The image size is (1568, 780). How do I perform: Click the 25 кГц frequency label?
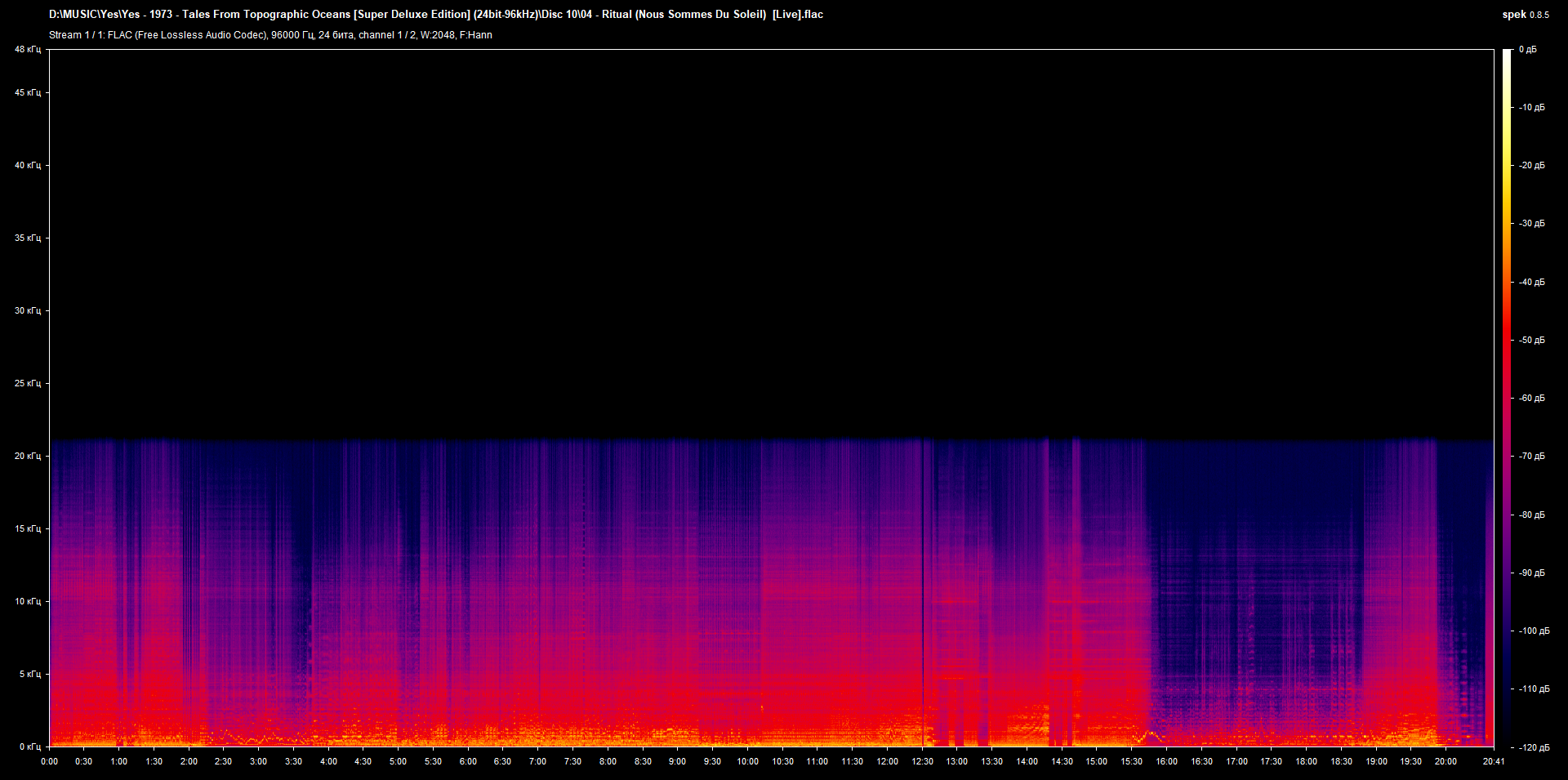[28, 384]
